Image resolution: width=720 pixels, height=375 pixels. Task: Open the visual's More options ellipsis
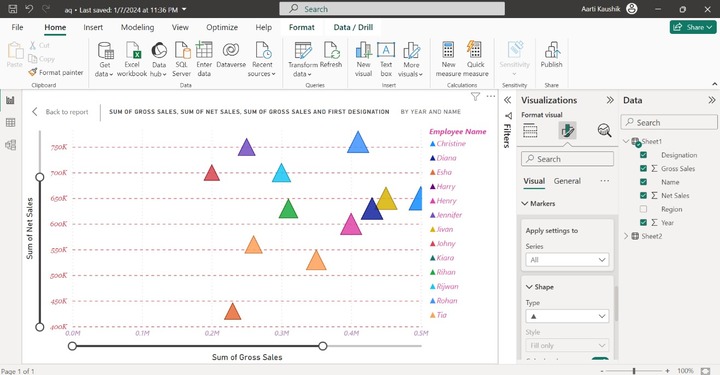(491, 96)
